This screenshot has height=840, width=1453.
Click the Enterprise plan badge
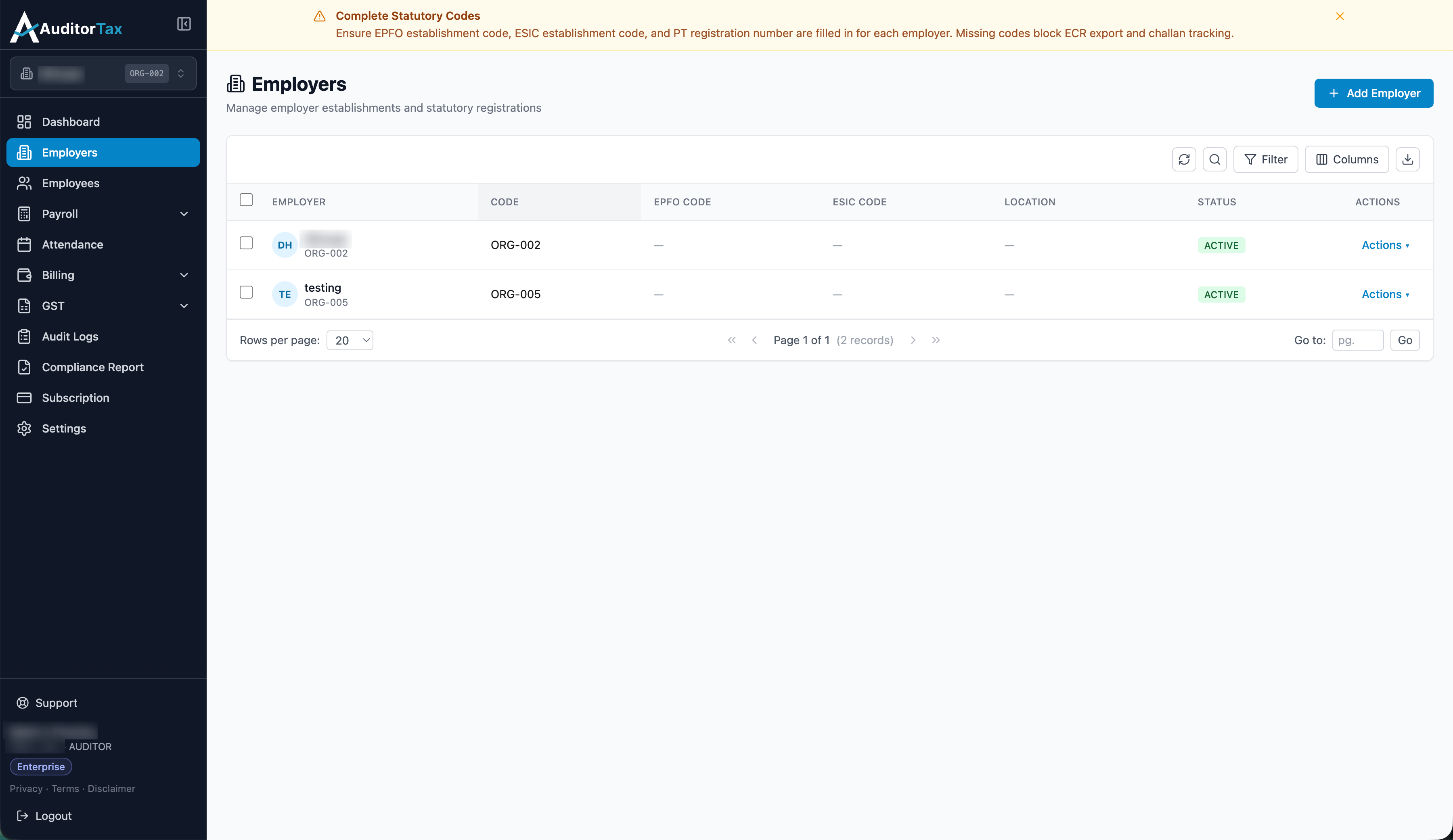pyautogui.click(x=41, y=767)
